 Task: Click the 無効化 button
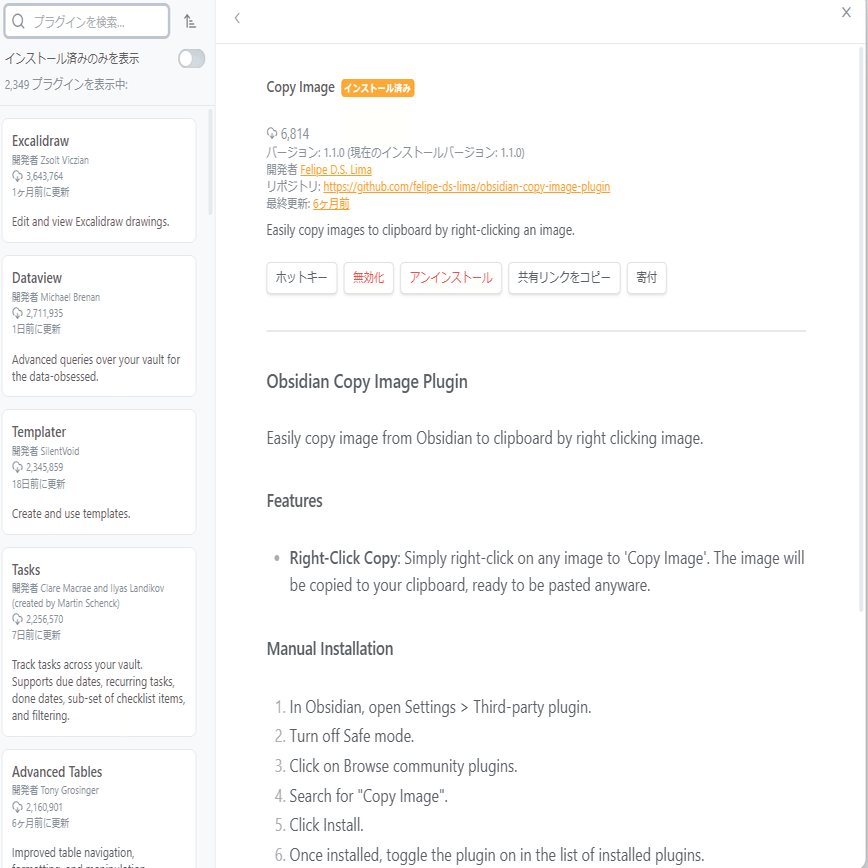pyautogui.click(x=369, y=278)
